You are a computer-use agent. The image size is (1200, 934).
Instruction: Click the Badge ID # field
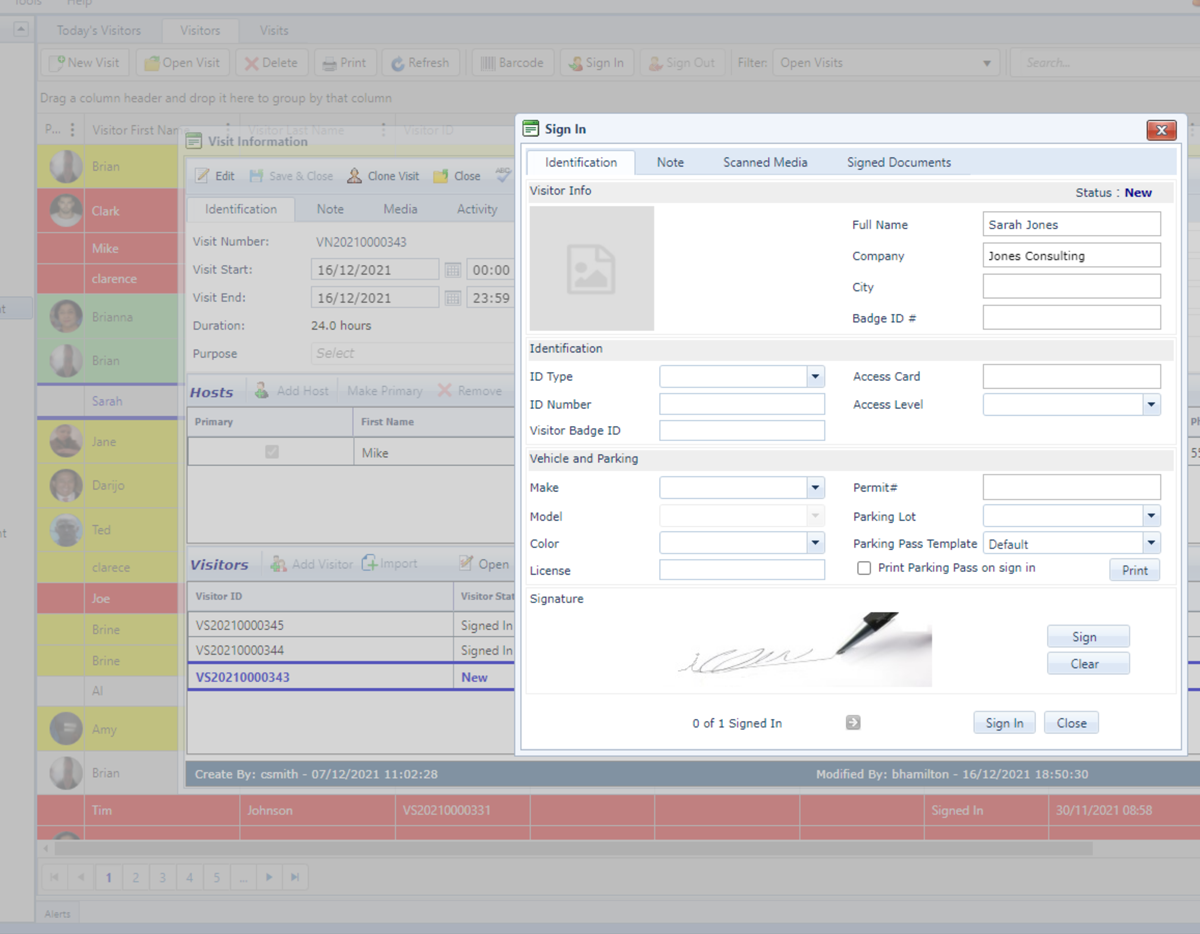click(x=1072, y=318)
